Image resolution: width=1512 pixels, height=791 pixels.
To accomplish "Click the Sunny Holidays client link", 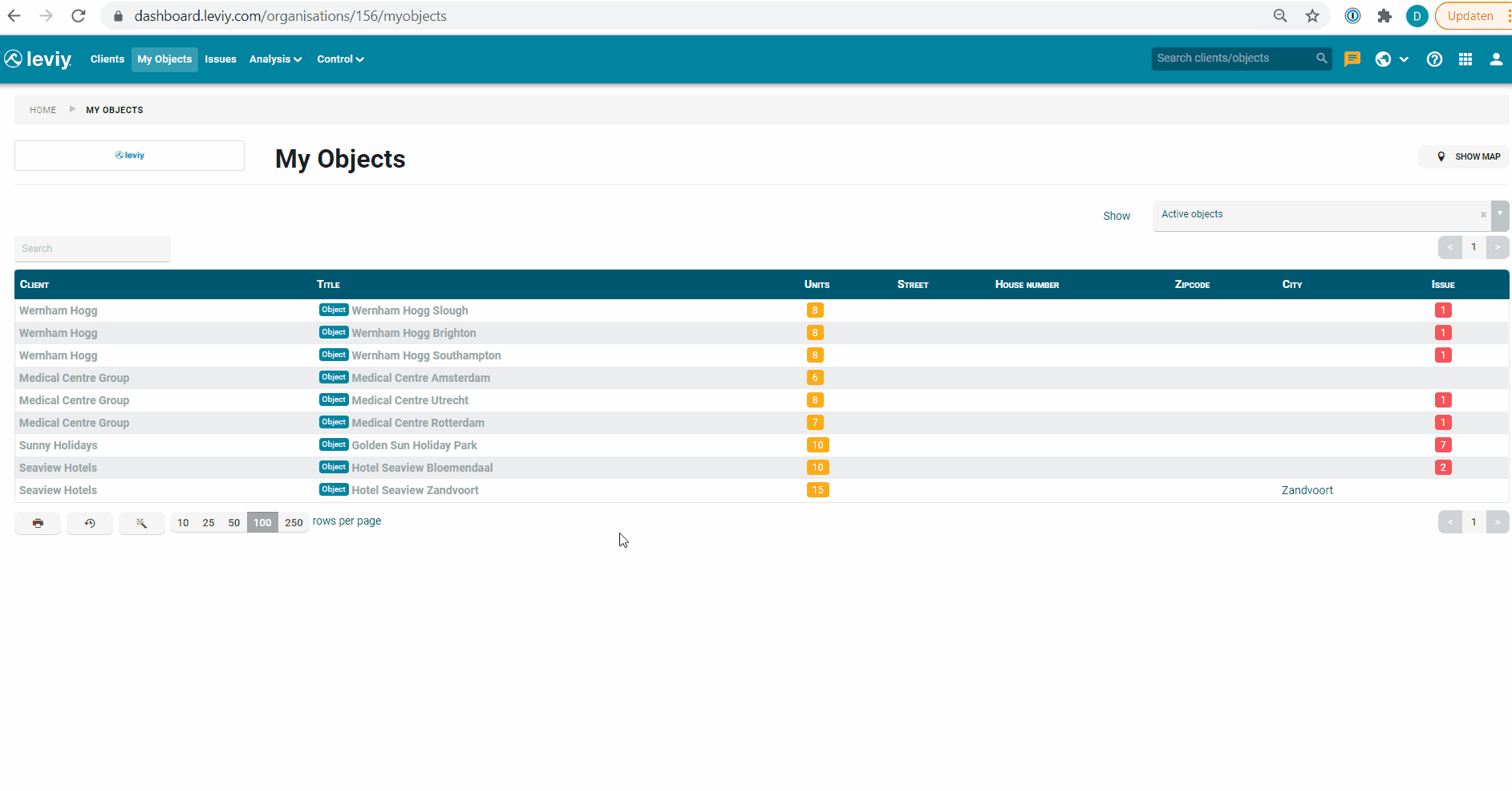I will (x=59, y=445).
